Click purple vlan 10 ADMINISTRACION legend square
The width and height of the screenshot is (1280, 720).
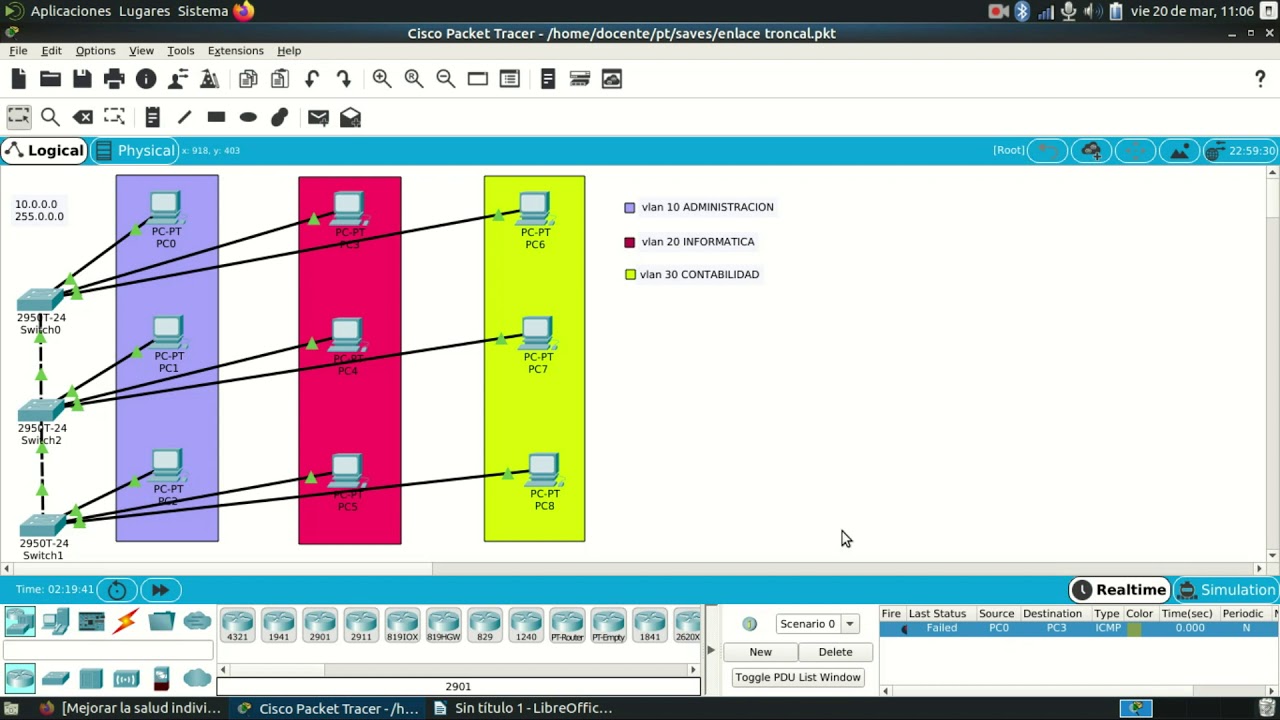[x=630, y=208]
